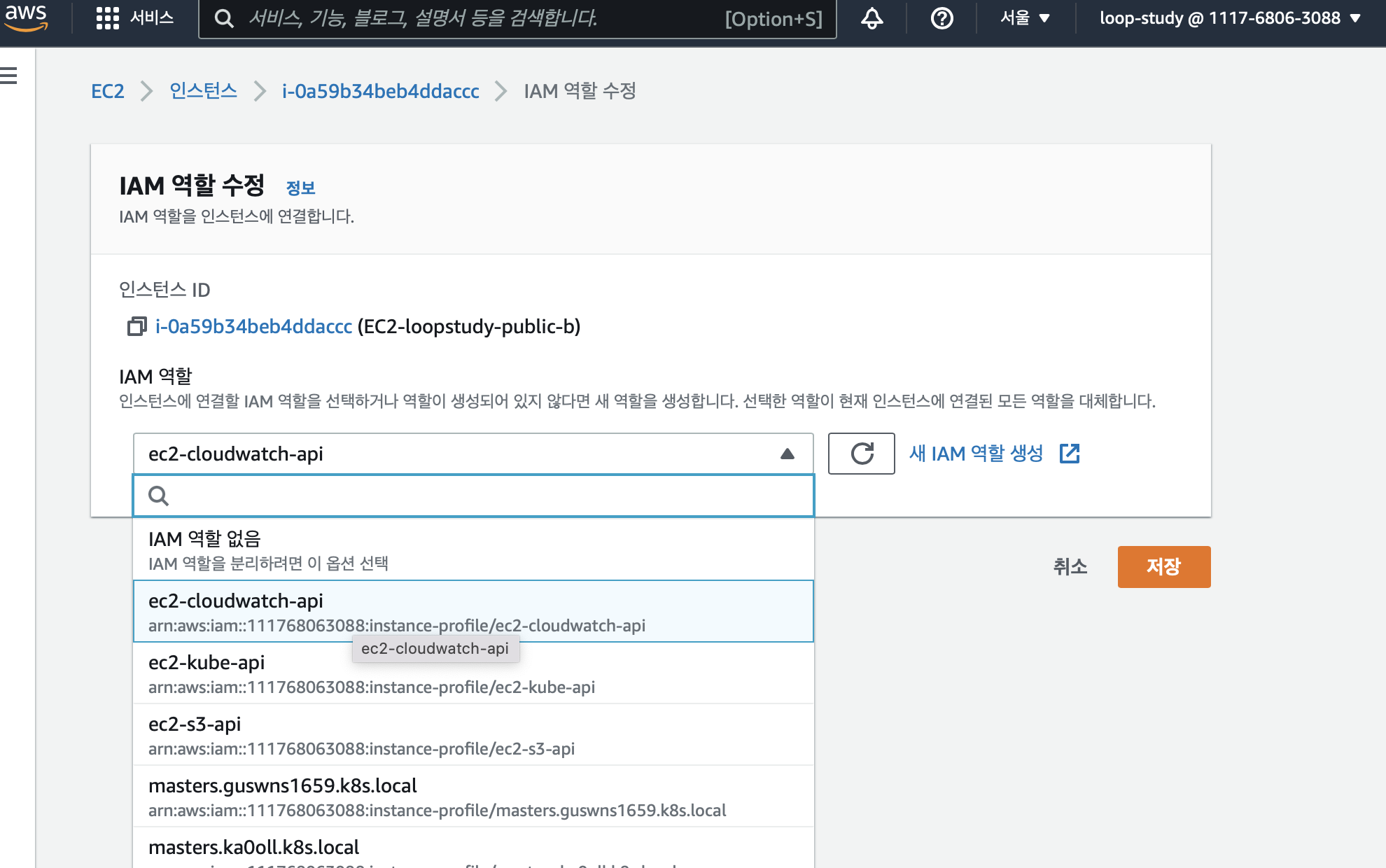This screenshot has width=1386, height=868.
Task: Open the 서비스 grid menu icon
Action: click(x=107, y=18)
